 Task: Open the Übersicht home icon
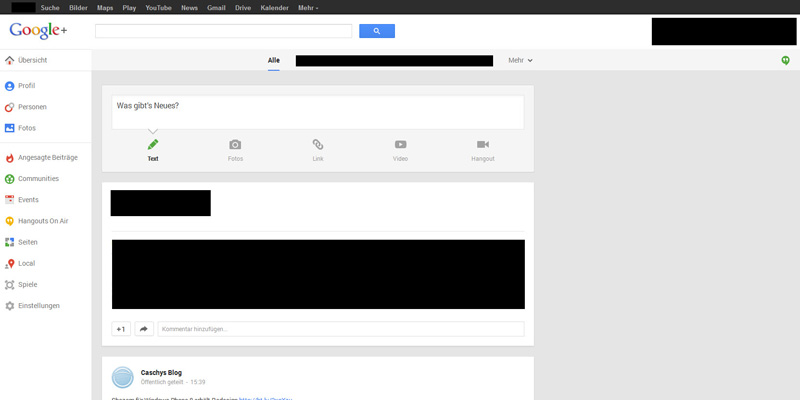9,60
